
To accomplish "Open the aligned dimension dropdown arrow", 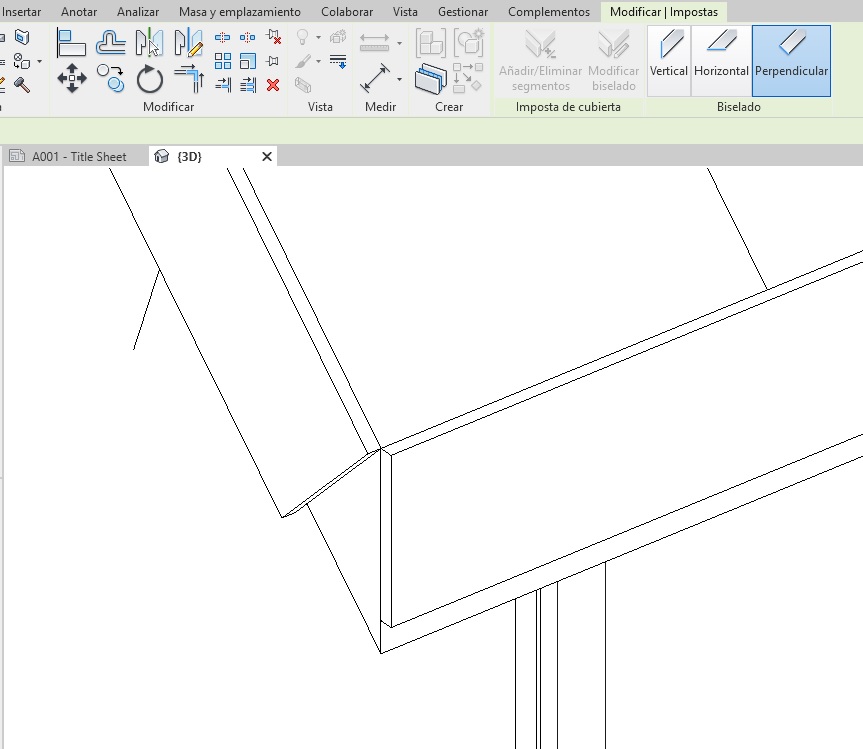I will point(399,78).
